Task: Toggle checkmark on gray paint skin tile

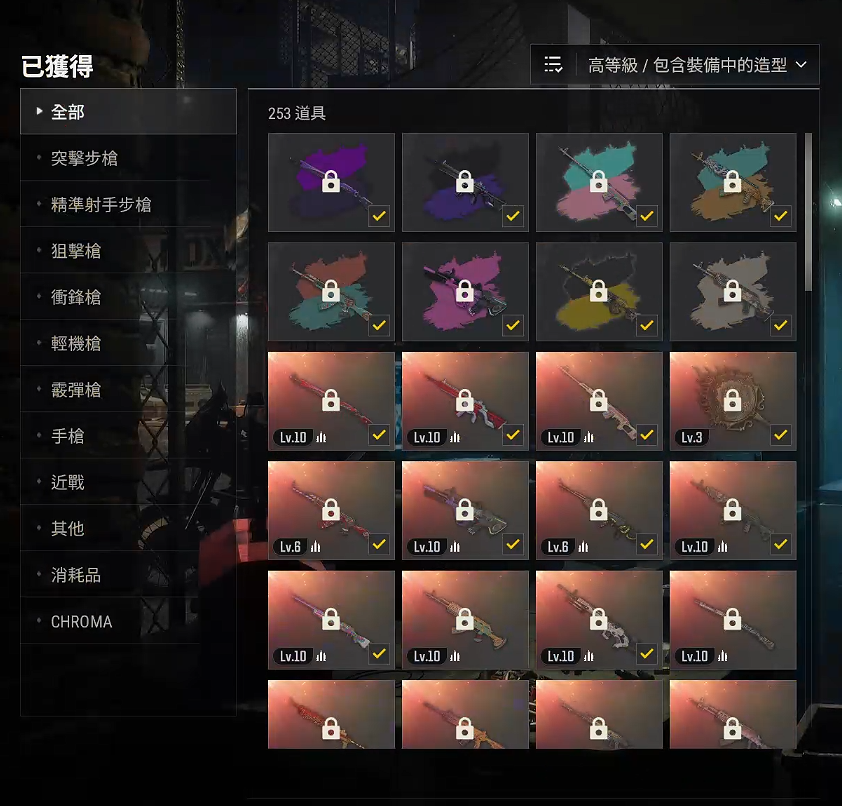Action: 781,325
